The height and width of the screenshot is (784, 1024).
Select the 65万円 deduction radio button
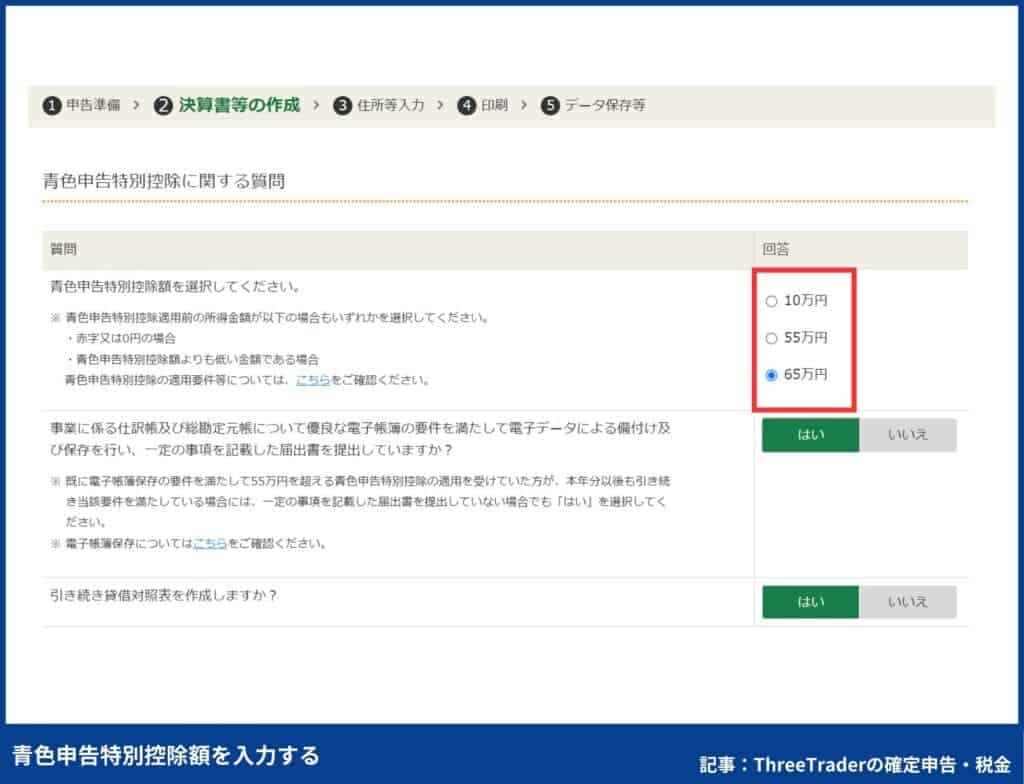tap(771, 375)
